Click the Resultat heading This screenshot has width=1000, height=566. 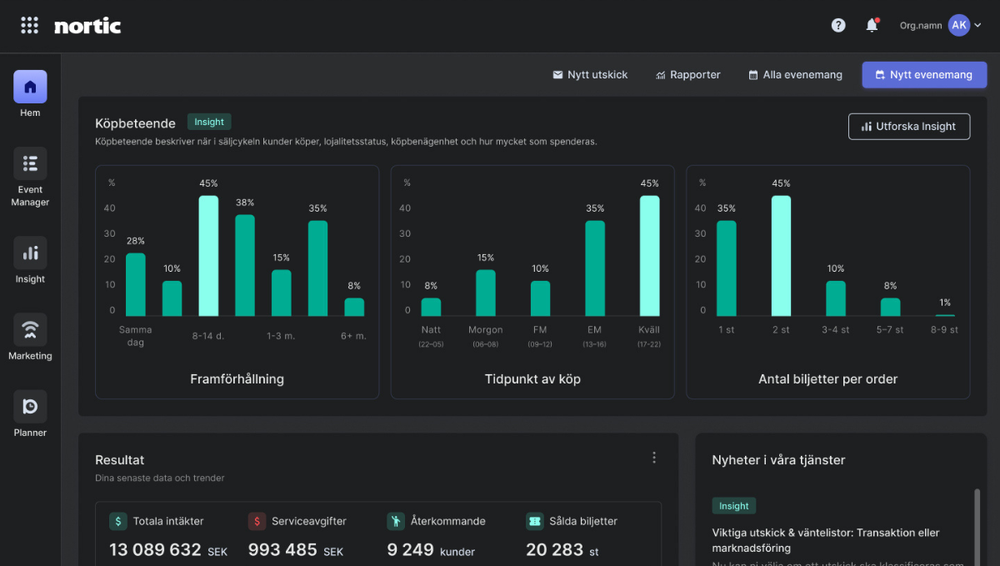(x=119, y=460)
